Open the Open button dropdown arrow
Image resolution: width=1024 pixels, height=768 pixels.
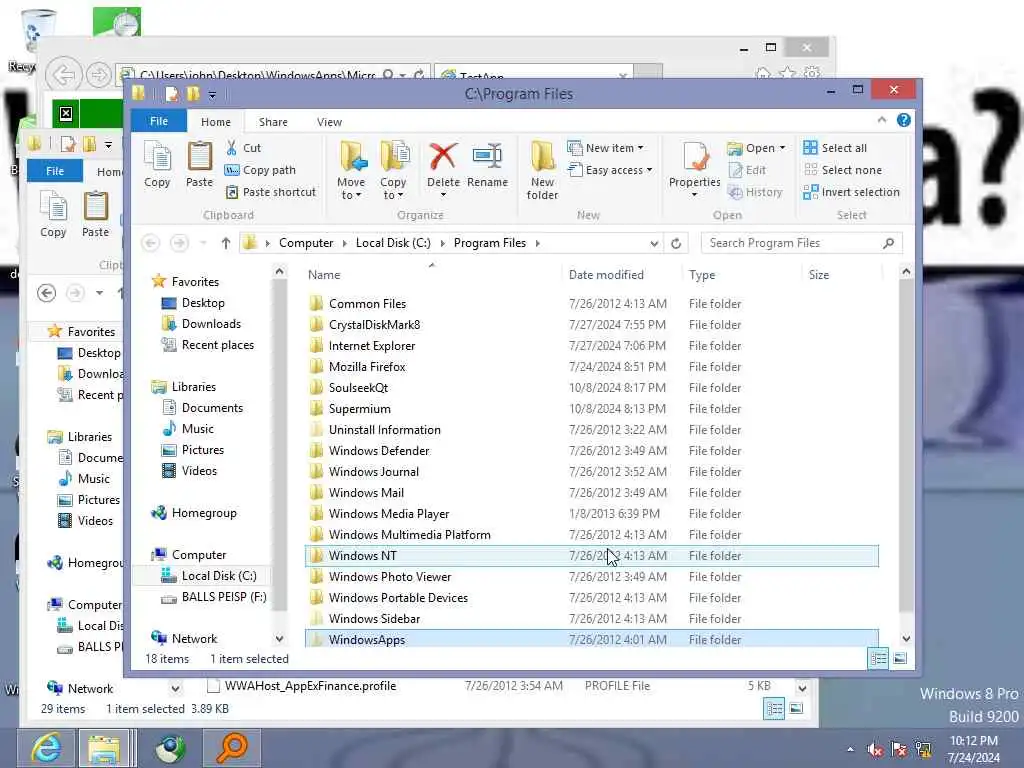coord(782,148)
